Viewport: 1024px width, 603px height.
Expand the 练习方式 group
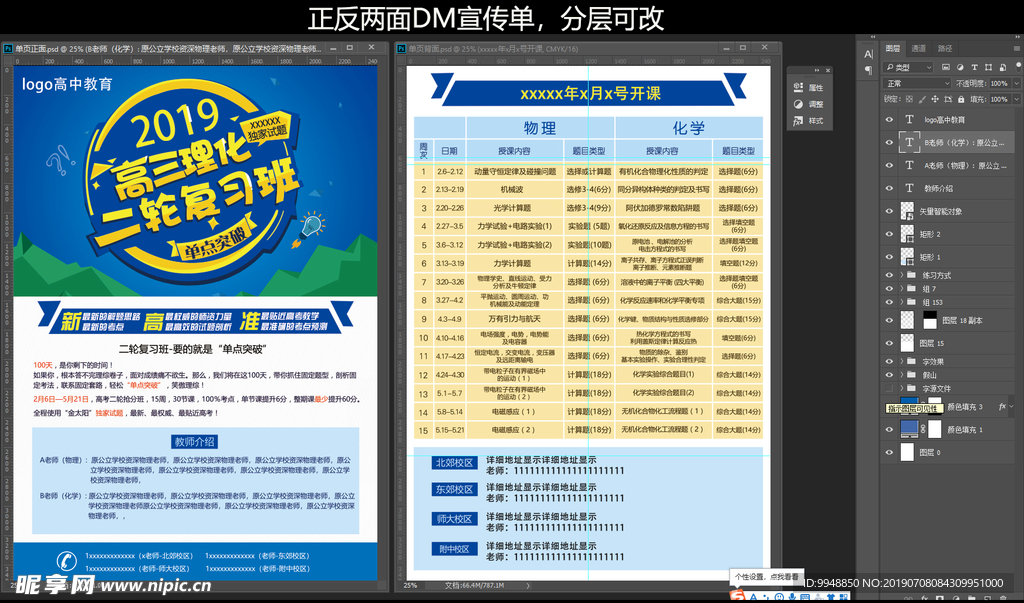pyautogui.click(x=904, y=277)
